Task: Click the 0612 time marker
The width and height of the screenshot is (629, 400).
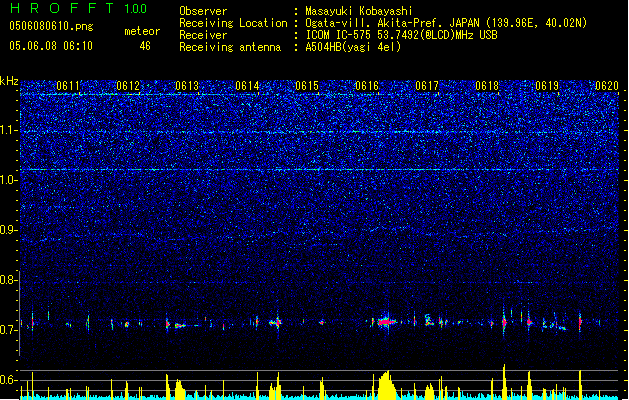Action: point(128,86)
